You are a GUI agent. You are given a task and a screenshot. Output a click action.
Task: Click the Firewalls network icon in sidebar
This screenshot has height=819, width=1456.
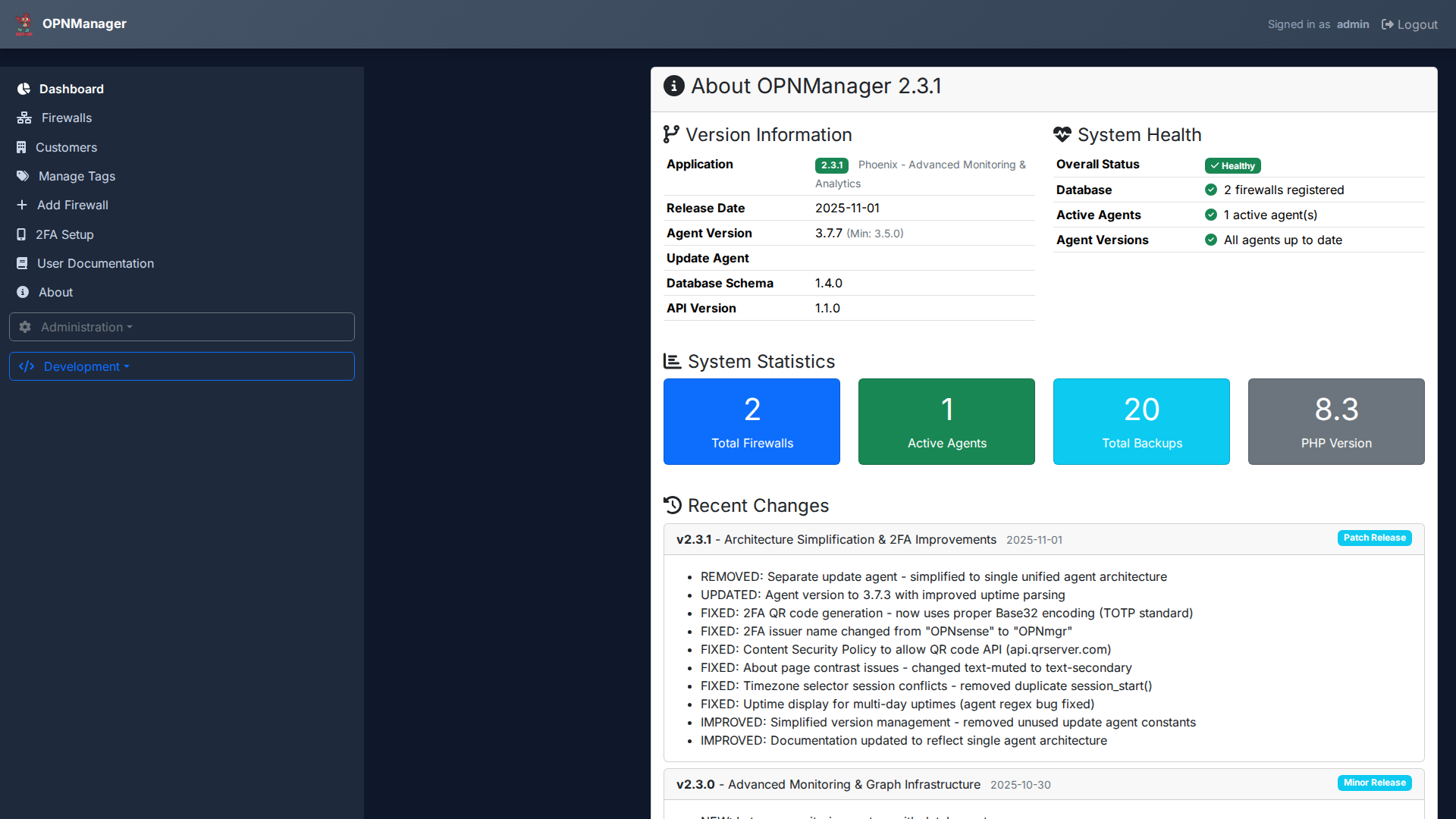[24, 118]
